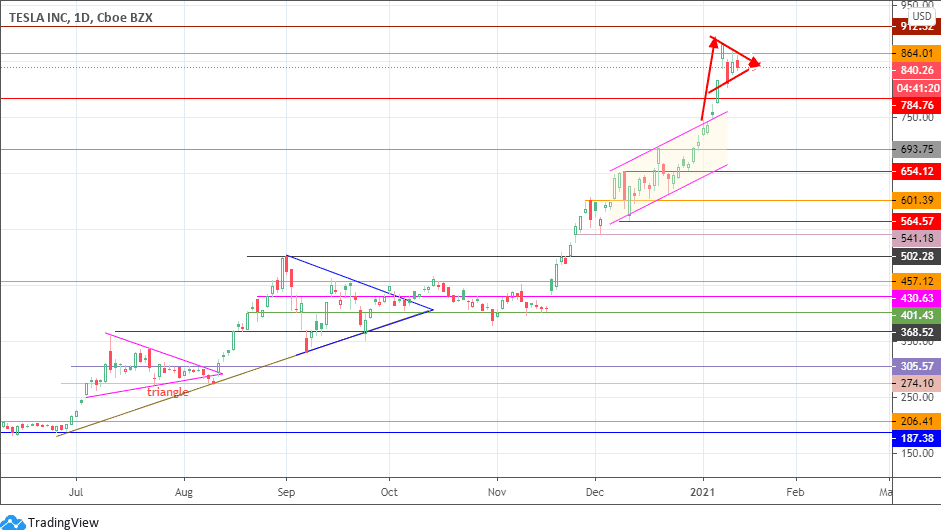Click the Feb date on time axis
This screenshot has height=531, width=941.
[795, 492]
